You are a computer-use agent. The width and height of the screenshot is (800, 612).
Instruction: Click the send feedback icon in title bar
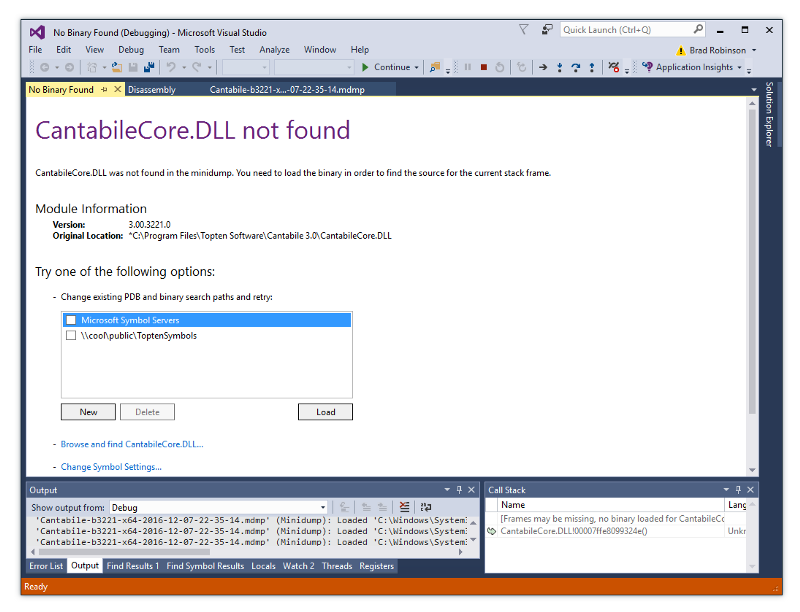pos(547,30)
